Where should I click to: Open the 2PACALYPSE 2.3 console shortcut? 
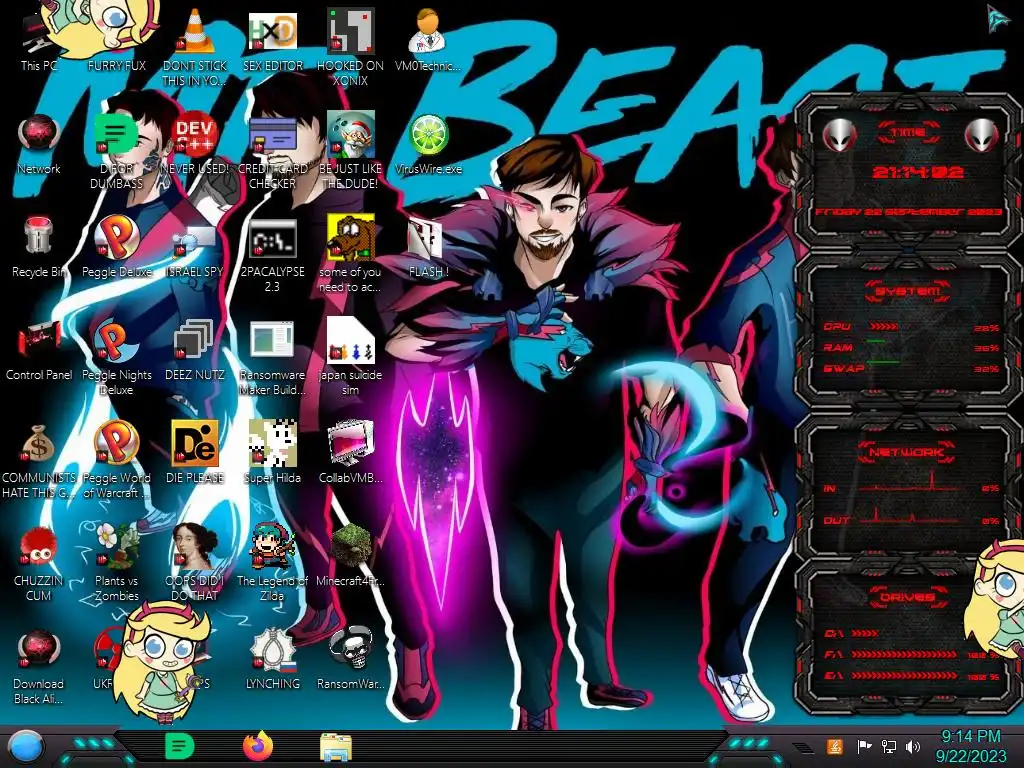coord(272,256)
